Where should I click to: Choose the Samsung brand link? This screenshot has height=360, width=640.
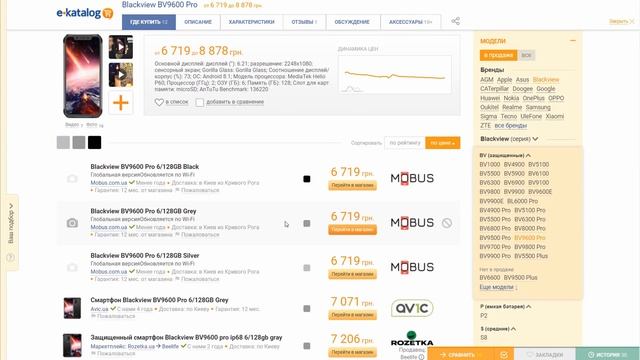click(538, 107)
